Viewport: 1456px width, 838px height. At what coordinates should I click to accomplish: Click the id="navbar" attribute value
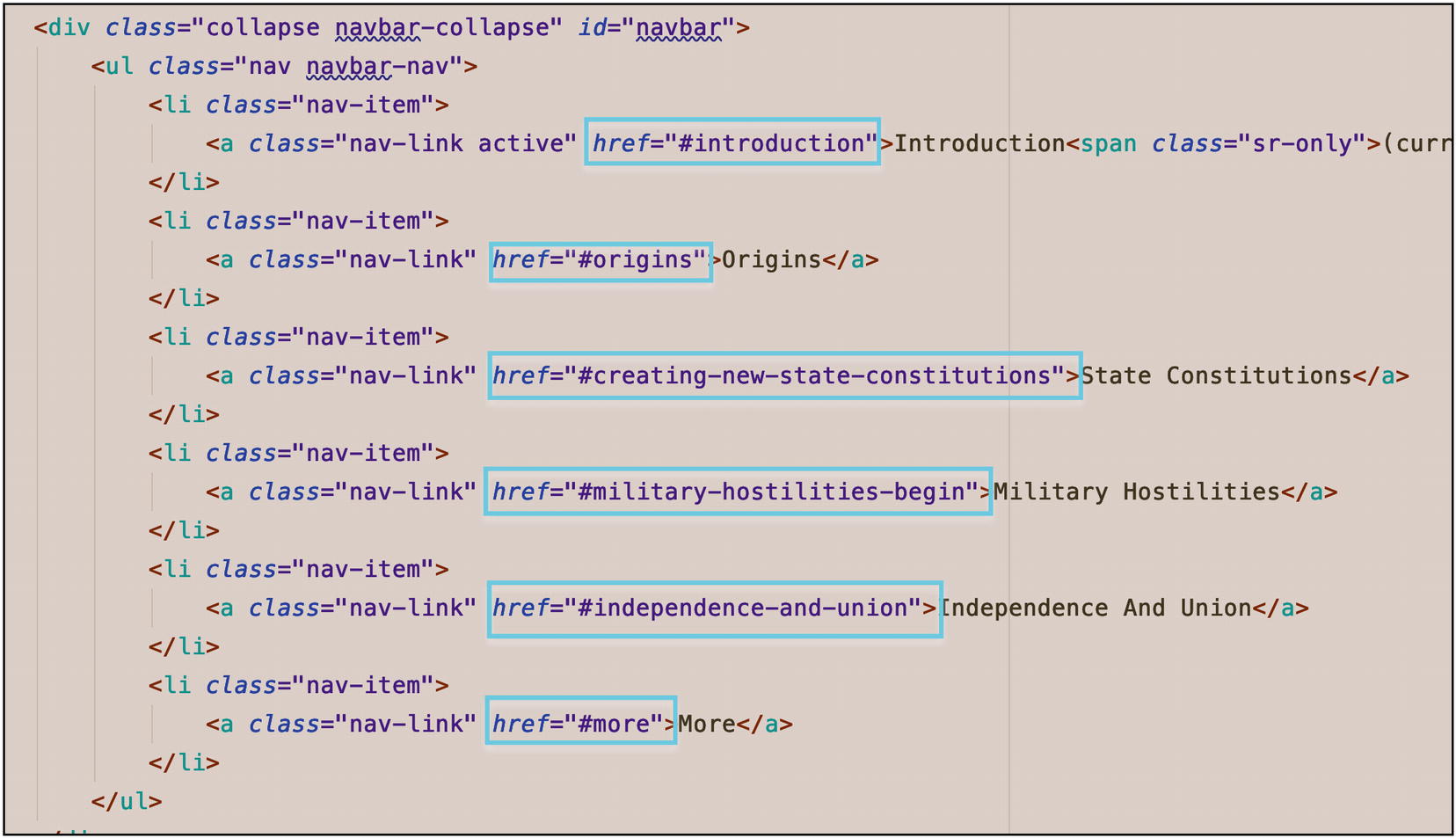point(678,28)
